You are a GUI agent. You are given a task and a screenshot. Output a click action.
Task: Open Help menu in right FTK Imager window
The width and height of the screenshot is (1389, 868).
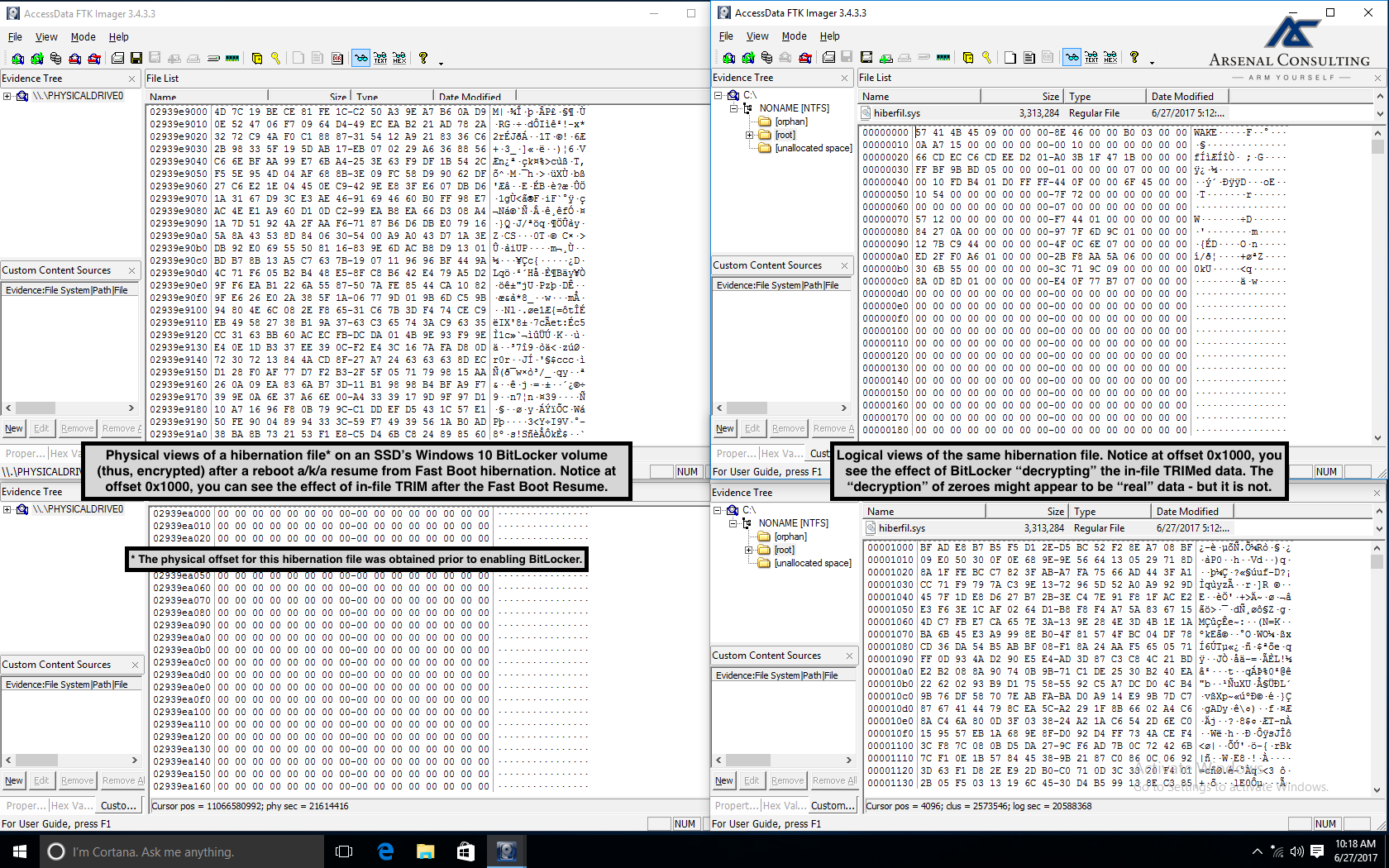point(829,36)
